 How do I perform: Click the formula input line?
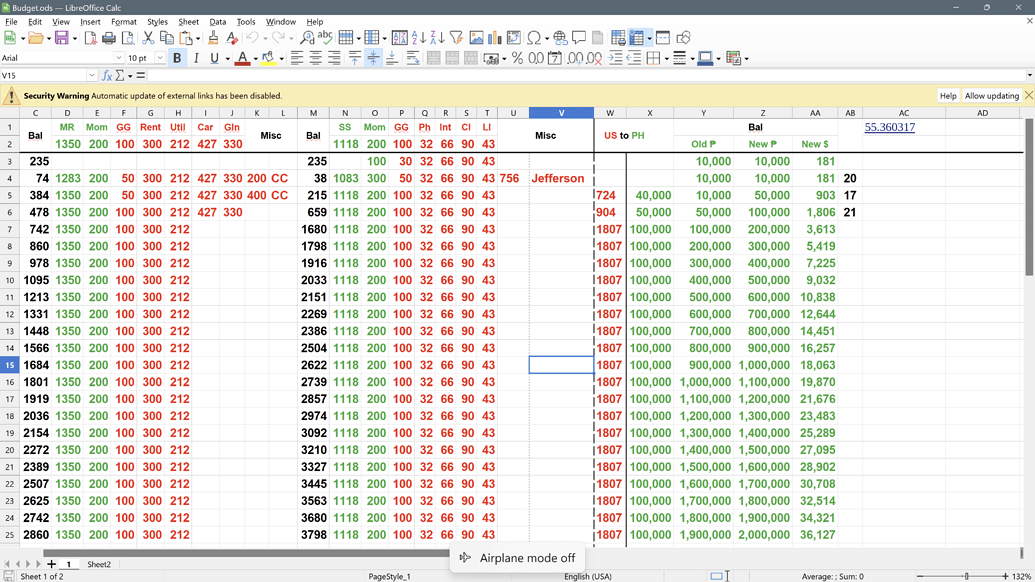580,76
